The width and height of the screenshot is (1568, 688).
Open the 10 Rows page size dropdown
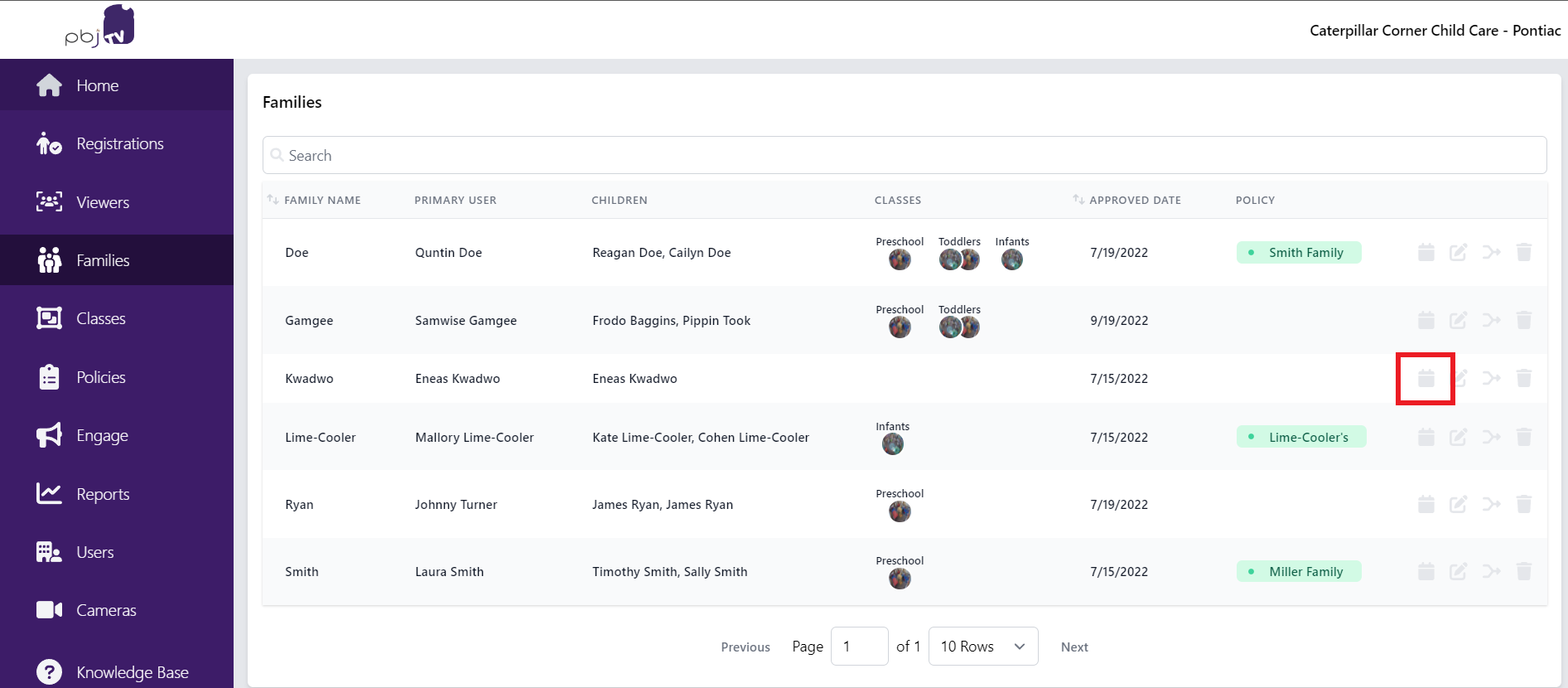pos(983,647)
